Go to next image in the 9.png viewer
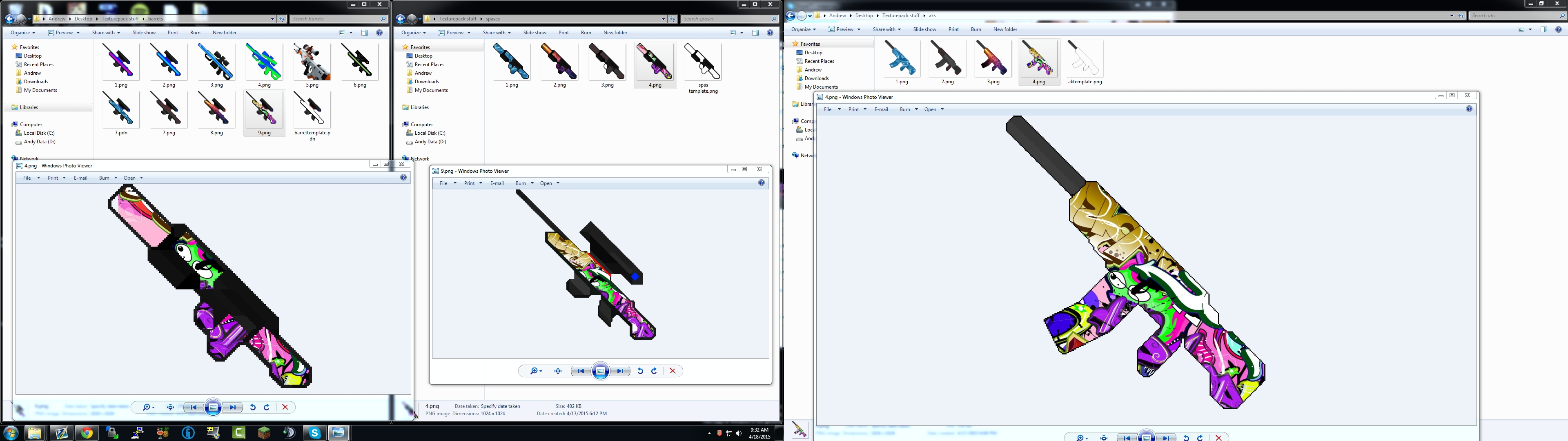Image resolution: width=1568 pixels, height=441 pixels. pyautogui.click(x=620, y=371)
